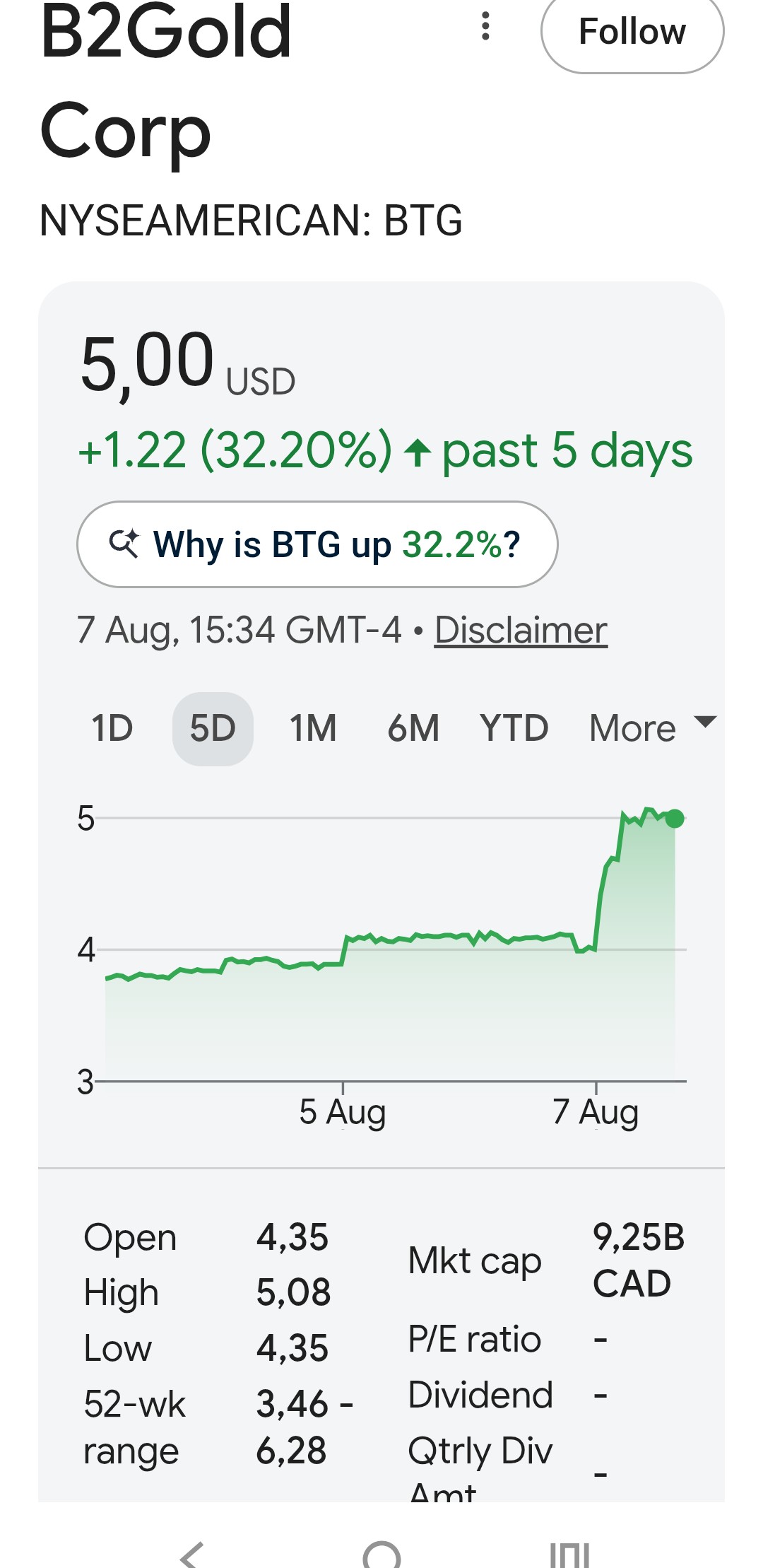Tap the Android back navigation icon
The height and width of the screenshot is (1568, 763).
pyautogui.click(x=191, y=1554)
